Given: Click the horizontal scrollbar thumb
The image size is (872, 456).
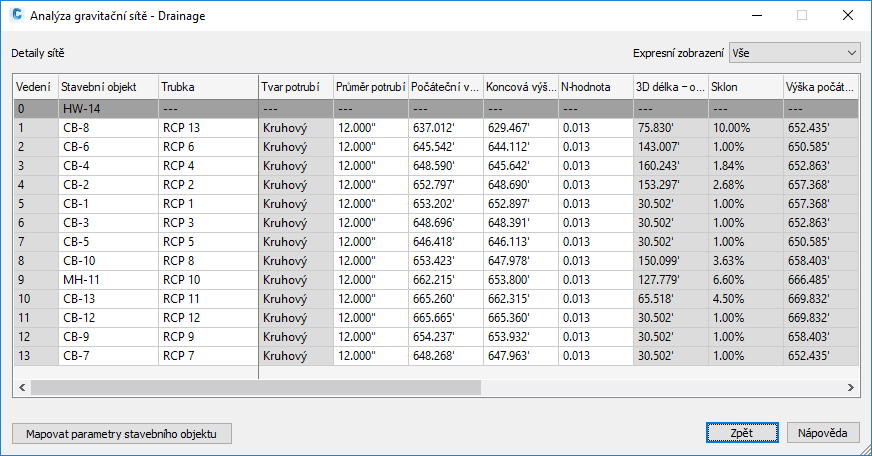Looking at the screenshot, I should 256,388.
